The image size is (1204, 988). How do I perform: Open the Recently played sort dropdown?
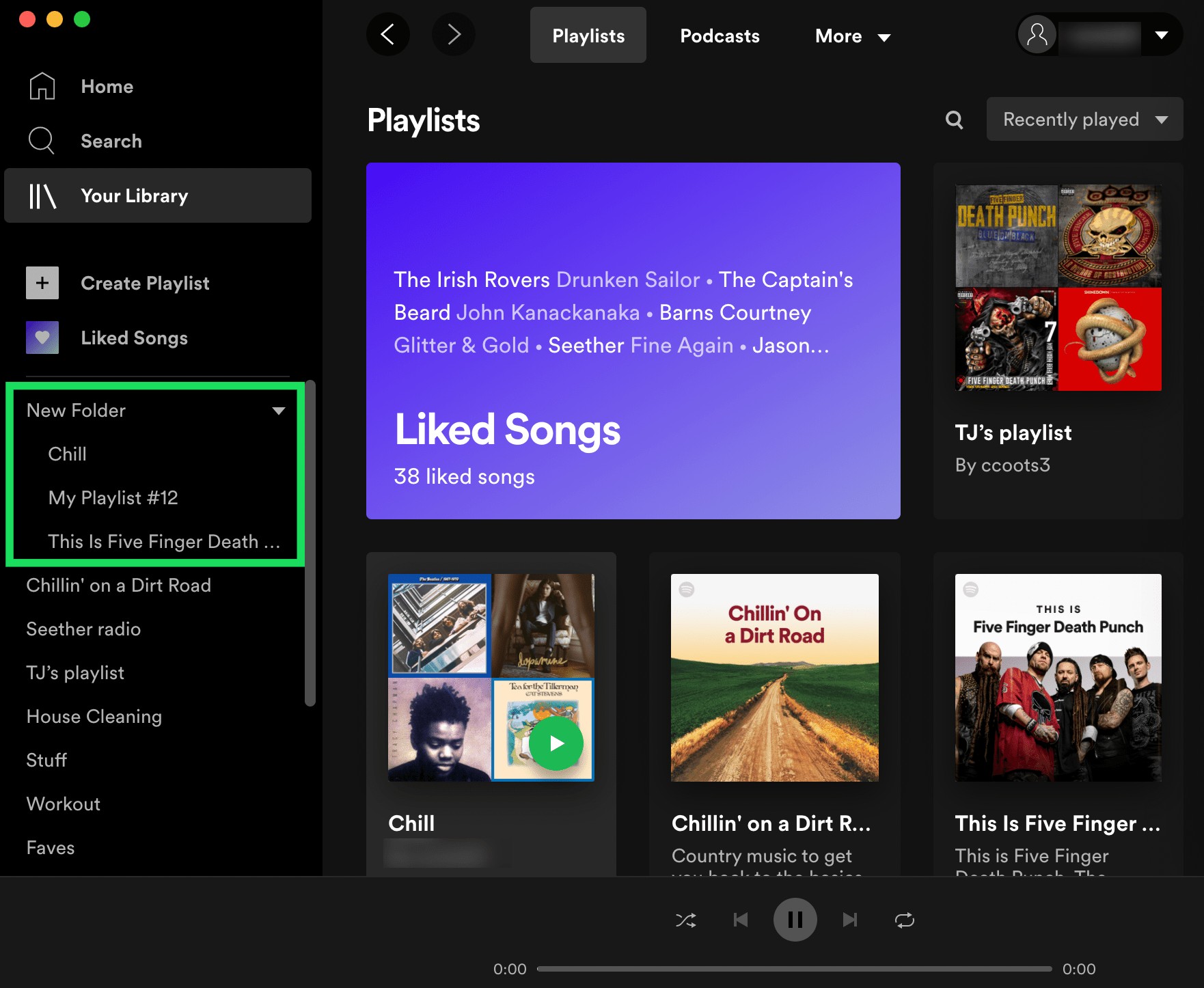[x=1084, y=119]
